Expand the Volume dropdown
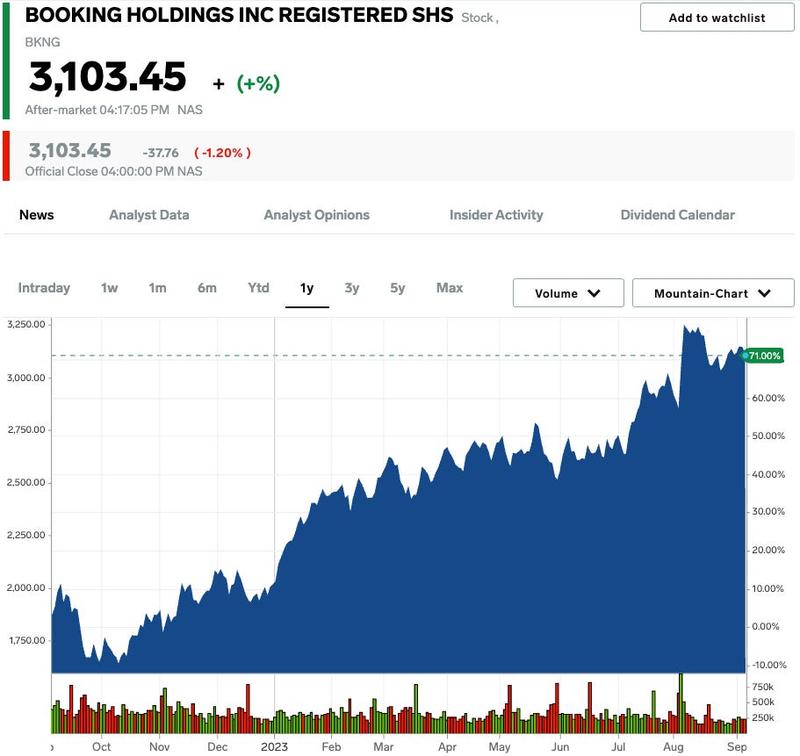This screenshot has height=756, width=800. click(x=568, y=293)
